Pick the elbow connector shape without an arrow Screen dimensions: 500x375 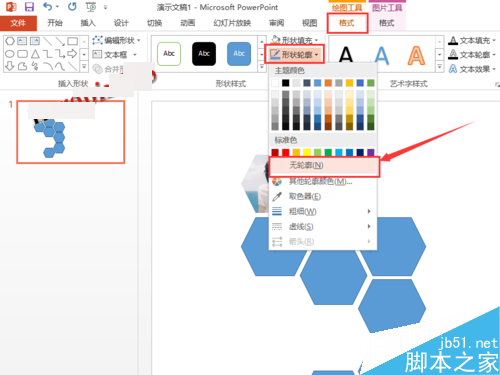point(48,54)
